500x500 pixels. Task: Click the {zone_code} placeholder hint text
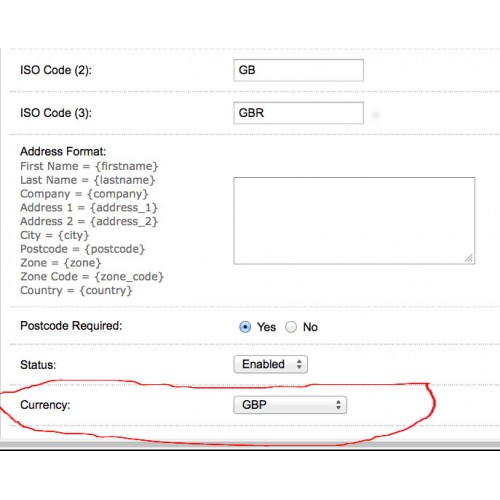tap(129, 277)
